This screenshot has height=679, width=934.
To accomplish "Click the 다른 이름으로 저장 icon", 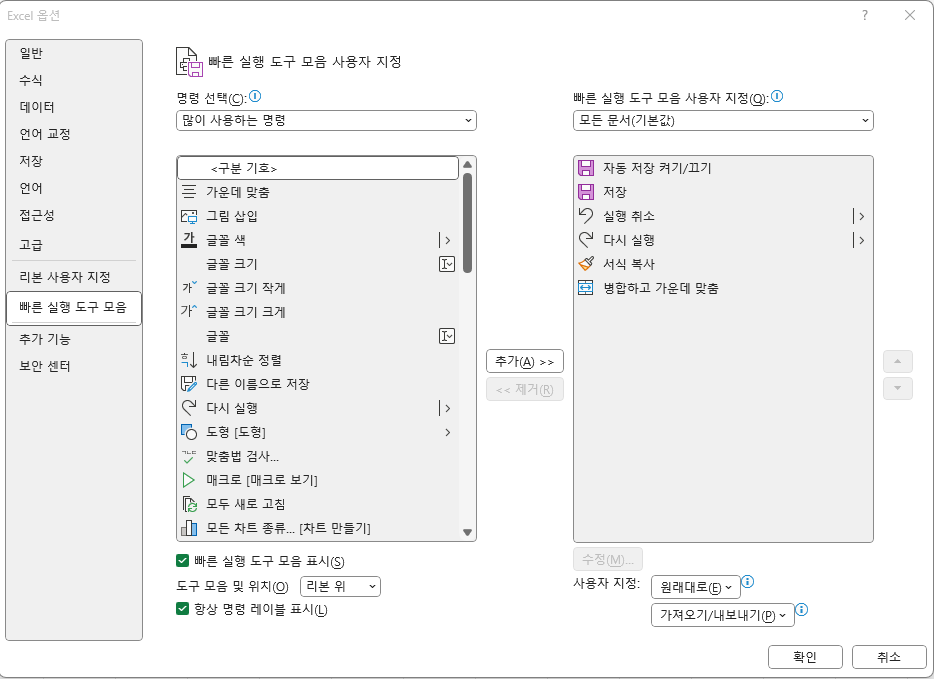I will pyautogui.click(x=189, y=384).
